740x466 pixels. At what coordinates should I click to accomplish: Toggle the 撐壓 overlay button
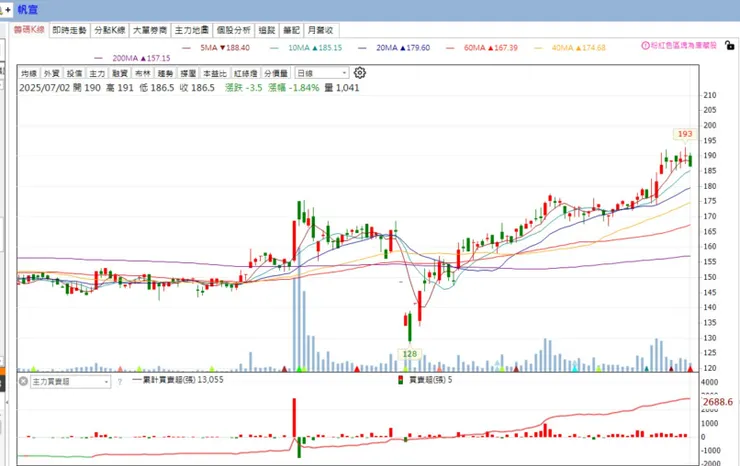pyautogui.click(x=188, y=73)
